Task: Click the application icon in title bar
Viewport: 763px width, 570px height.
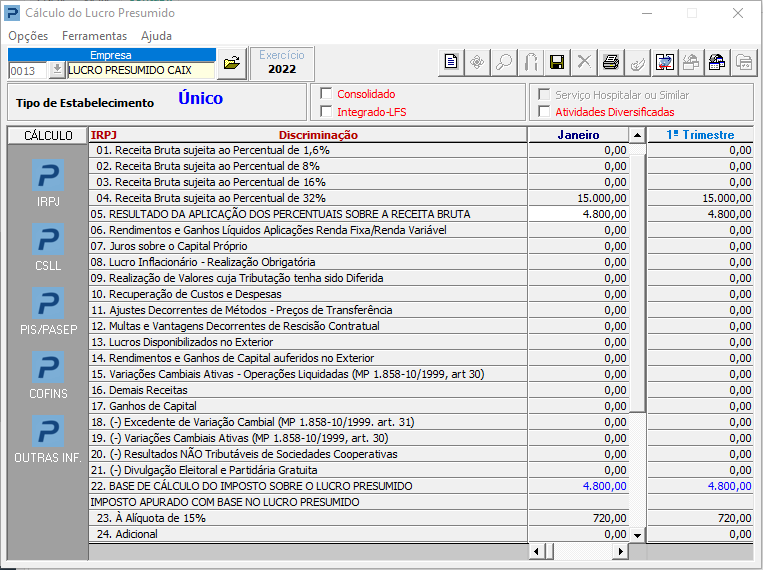Action: 12,13
